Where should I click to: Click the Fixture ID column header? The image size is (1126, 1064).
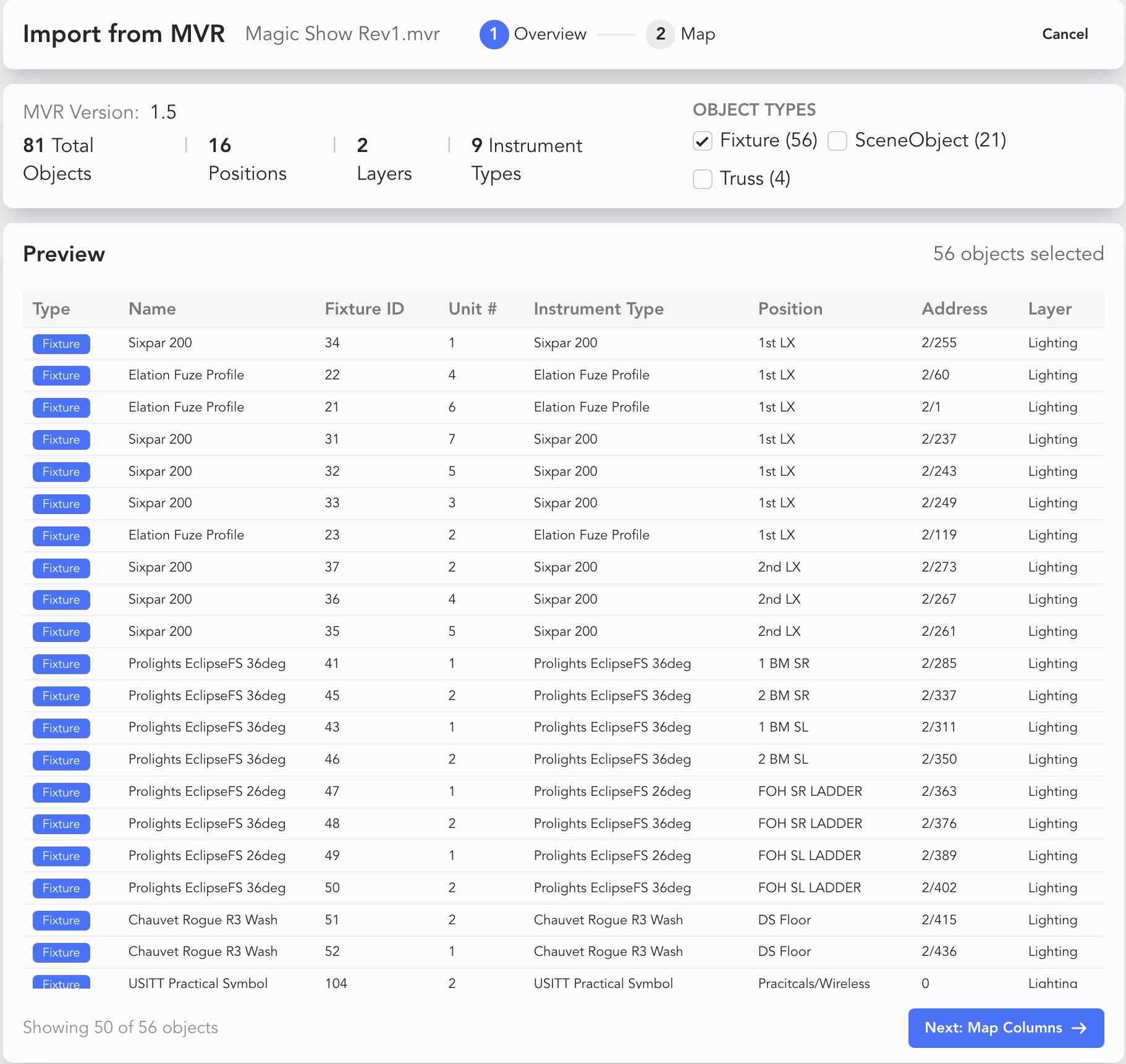(364, 309)
